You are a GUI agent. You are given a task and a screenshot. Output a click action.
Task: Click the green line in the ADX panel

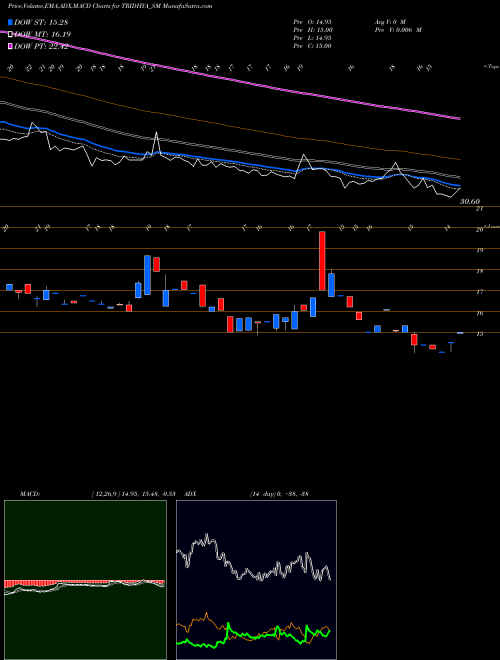pos(253,637)
